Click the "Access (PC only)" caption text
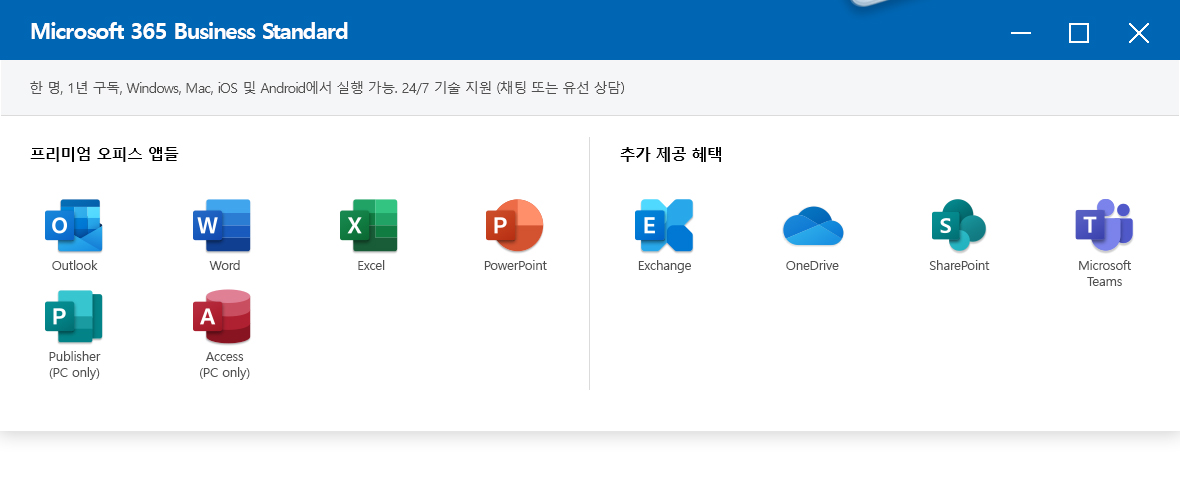1180x502 pixels. [224, 365]
